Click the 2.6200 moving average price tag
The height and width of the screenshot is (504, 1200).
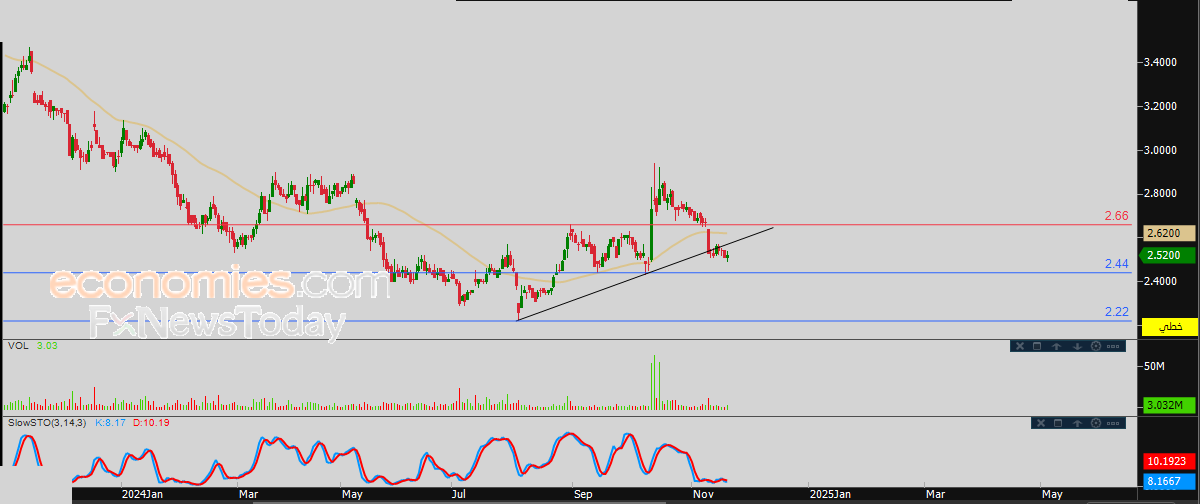tap(1169, 233)
